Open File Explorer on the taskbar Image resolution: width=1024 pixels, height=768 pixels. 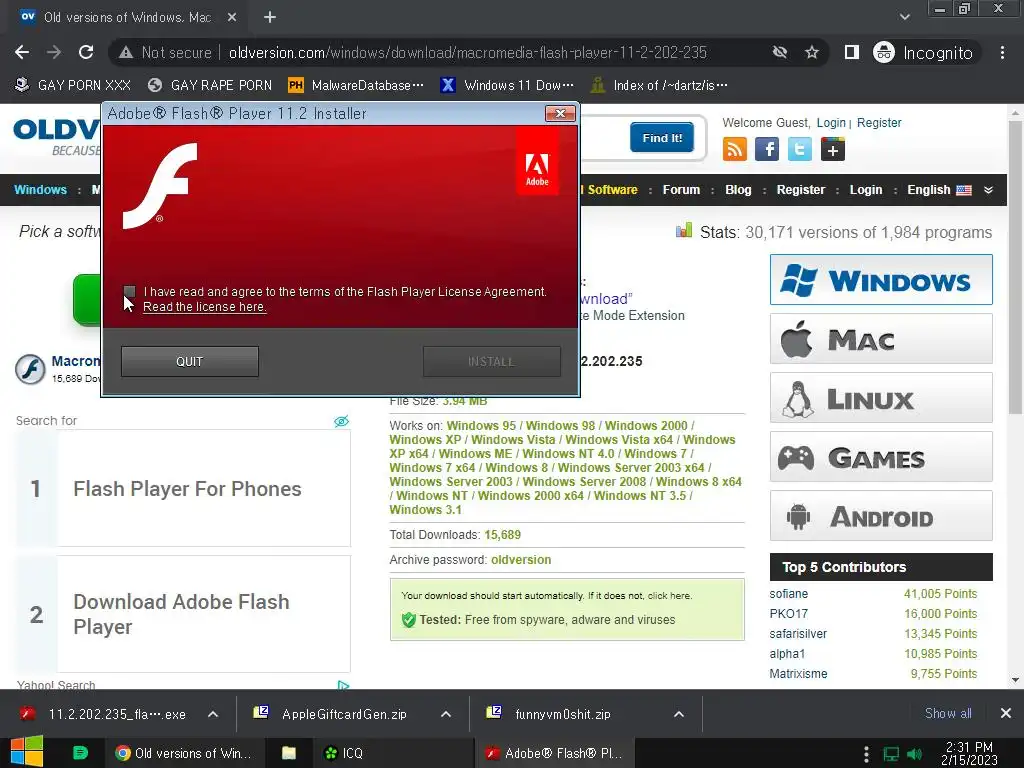tap(289, 753)
